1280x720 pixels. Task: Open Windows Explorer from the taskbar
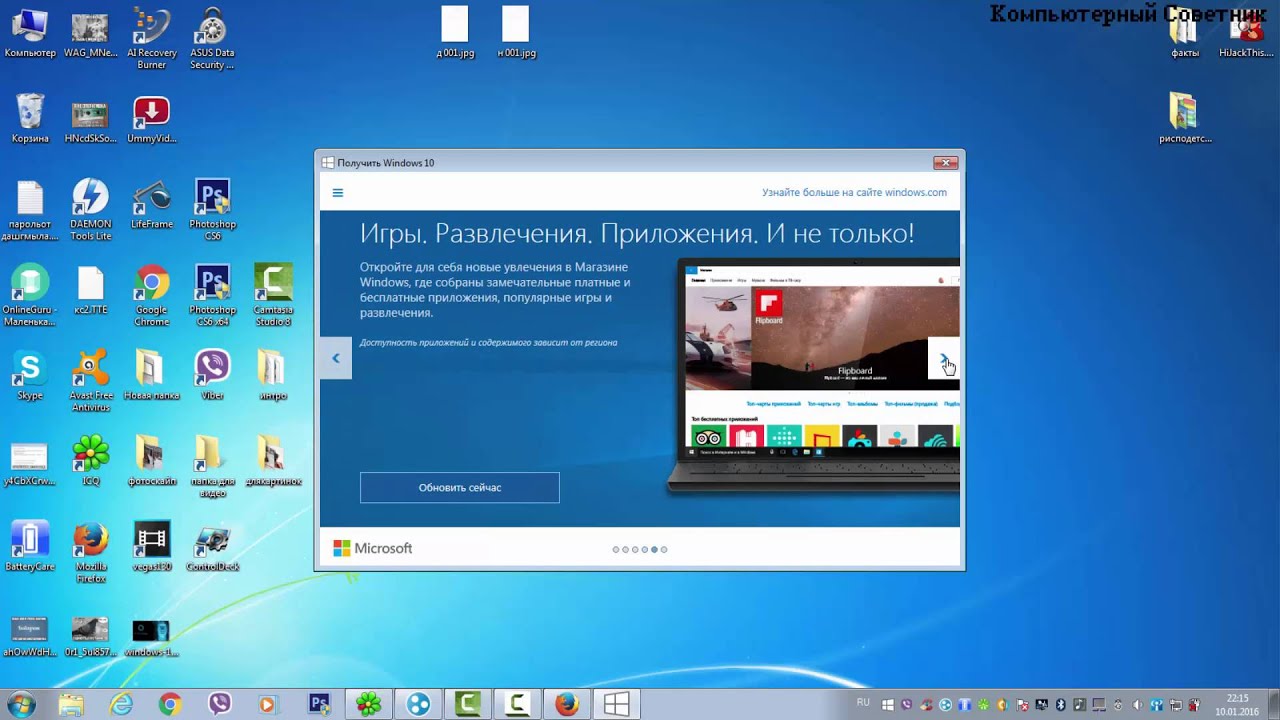tap(71, 704)
